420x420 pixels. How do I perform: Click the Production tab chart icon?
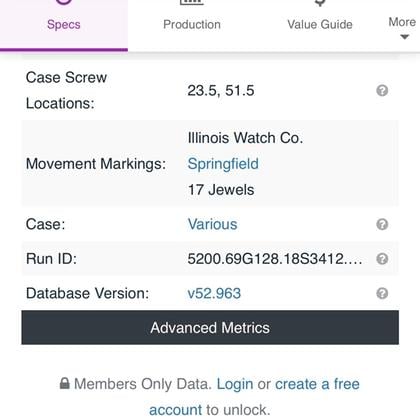(192, 2)
